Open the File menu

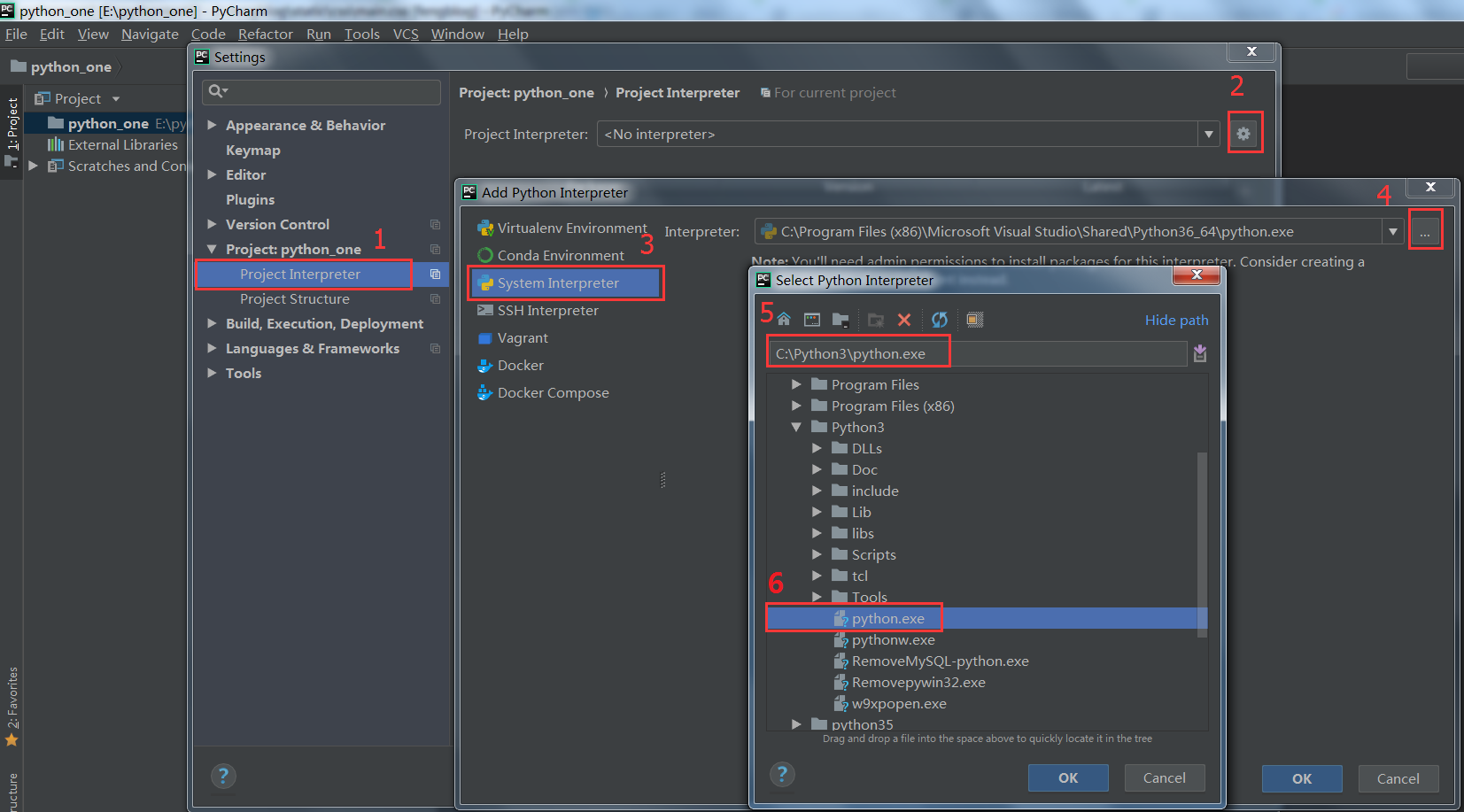pyautogui.click(x=16, y=35)
